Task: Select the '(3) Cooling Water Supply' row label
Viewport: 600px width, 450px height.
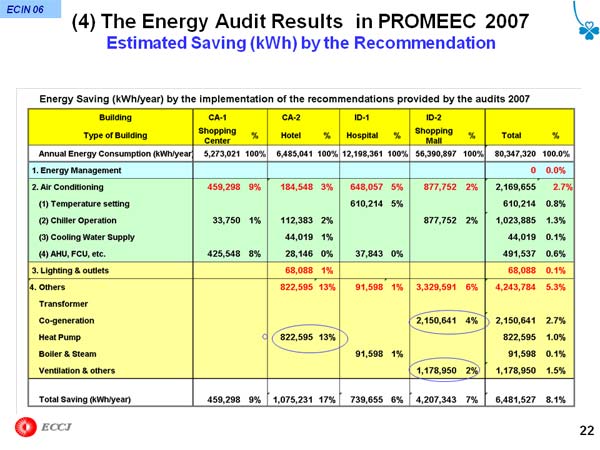Action: pyautogui.click(x=86, y=237)
